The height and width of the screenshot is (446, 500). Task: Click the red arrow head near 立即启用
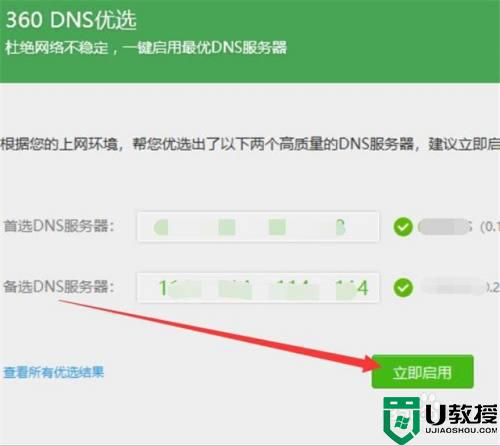click(372, 364)
